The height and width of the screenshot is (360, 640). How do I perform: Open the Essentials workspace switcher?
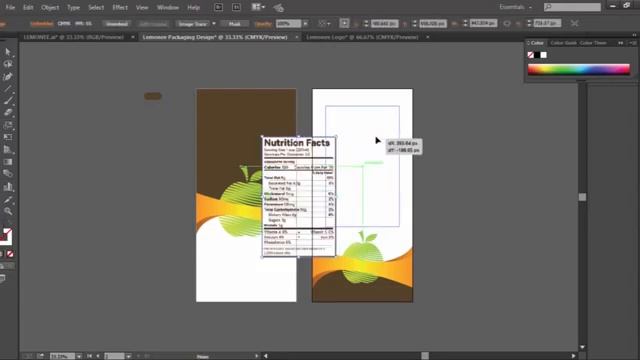point(515,7)
